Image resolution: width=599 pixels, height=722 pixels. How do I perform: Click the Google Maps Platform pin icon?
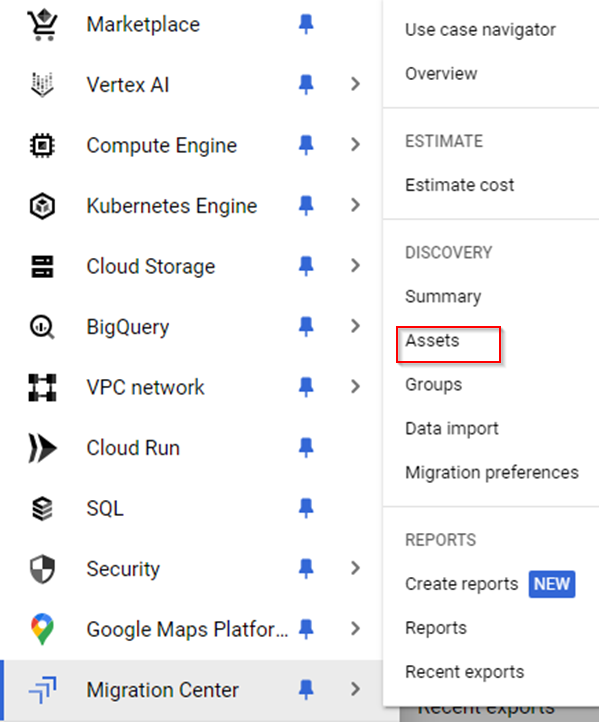point(42,629)
